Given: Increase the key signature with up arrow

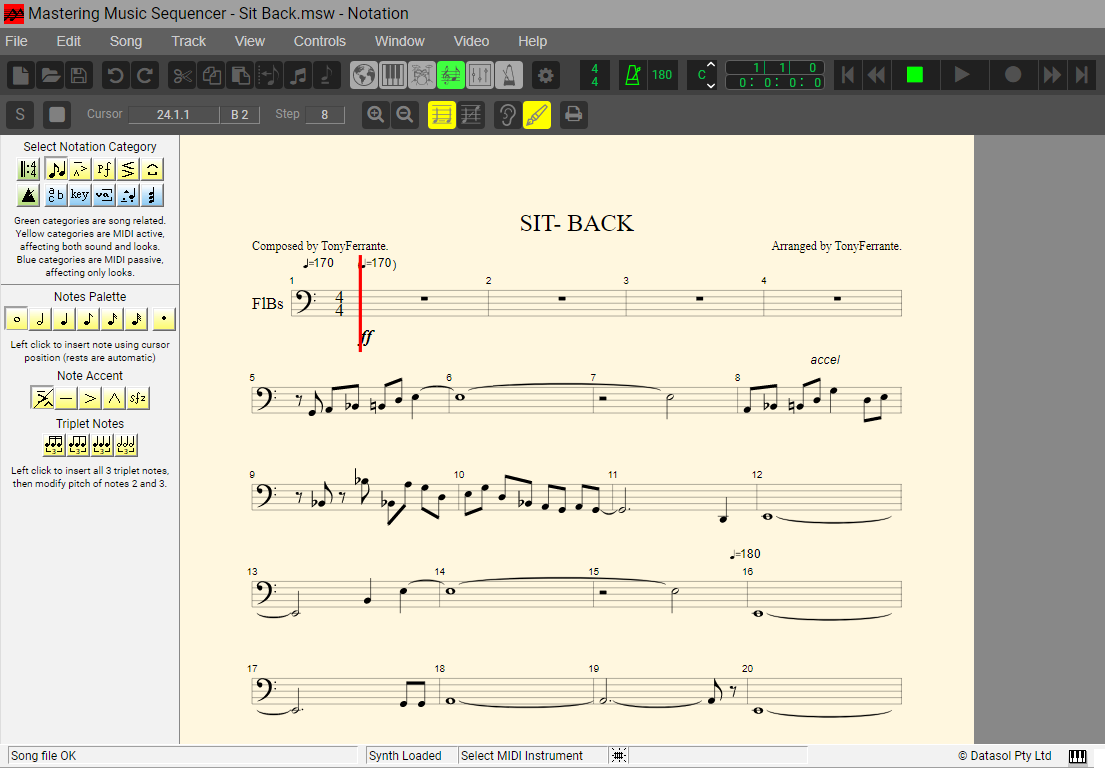Looking at the screenshot, I should pyautogui.click(x=711, y=66).
